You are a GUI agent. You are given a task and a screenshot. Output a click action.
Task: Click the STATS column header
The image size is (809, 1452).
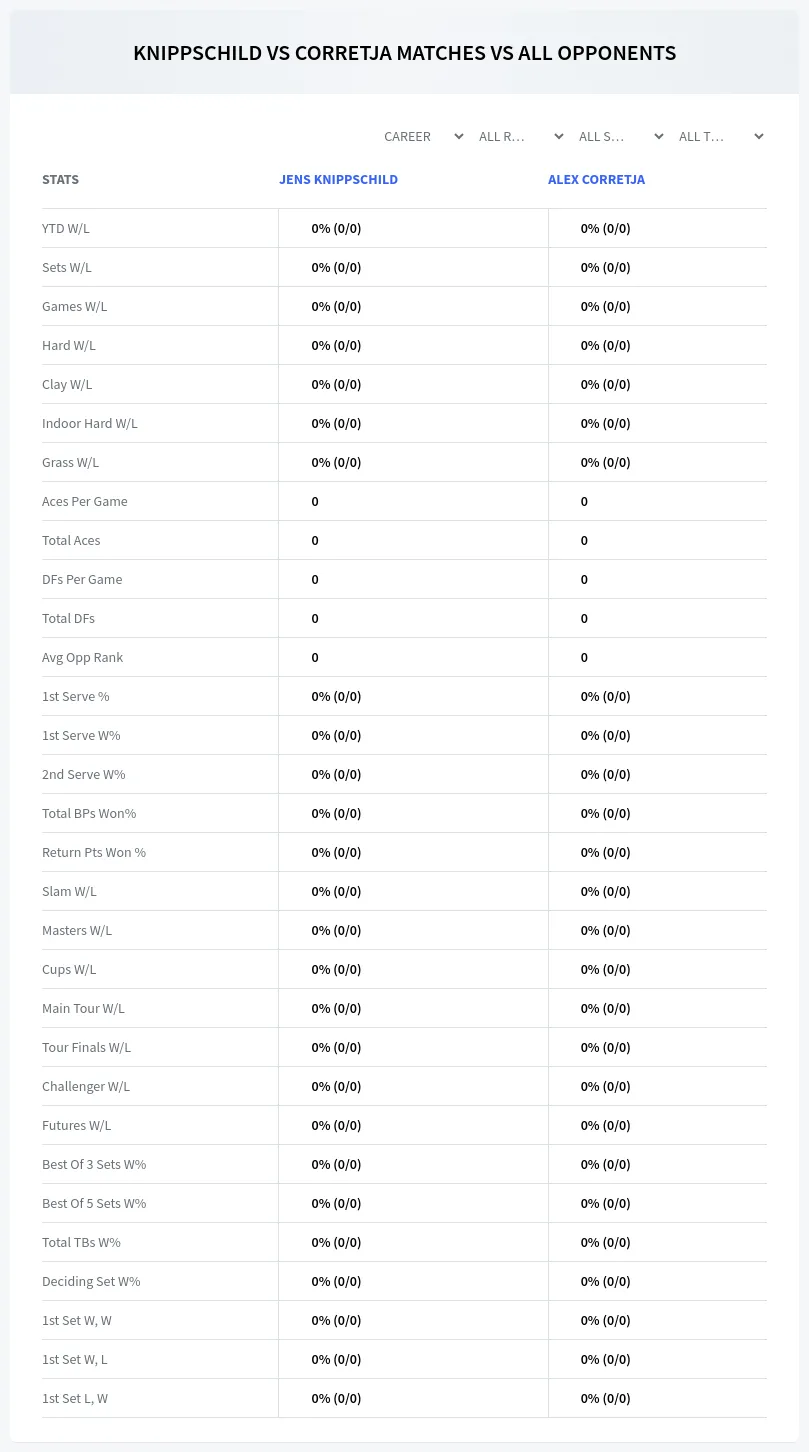click(60, 180)
